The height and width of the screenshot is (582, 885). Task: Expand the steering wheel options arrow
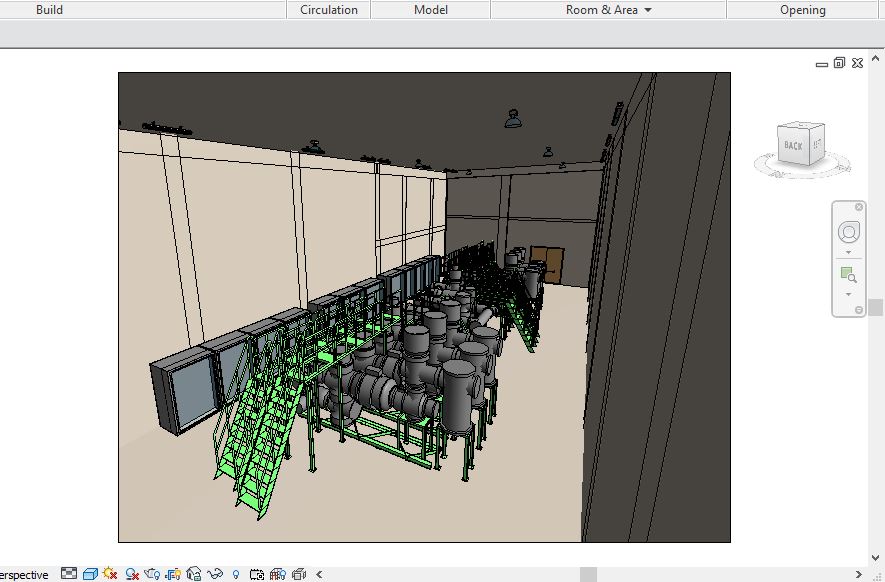tap(848, 252)
